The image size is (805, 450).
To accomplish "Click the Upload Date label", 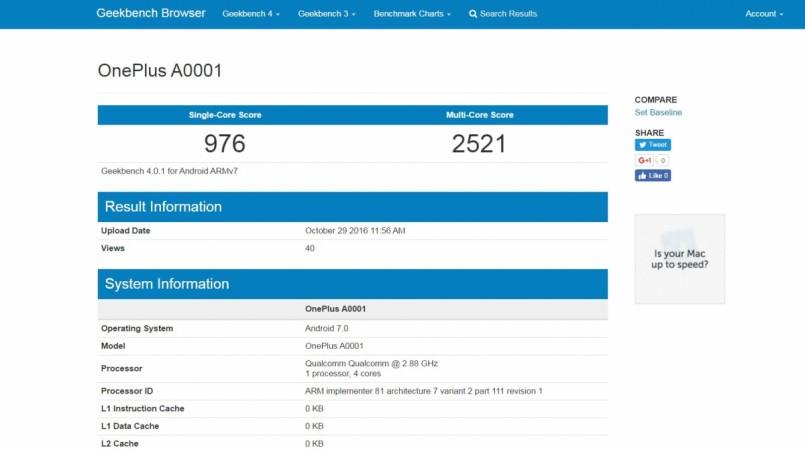I will [x=126, y=231].
